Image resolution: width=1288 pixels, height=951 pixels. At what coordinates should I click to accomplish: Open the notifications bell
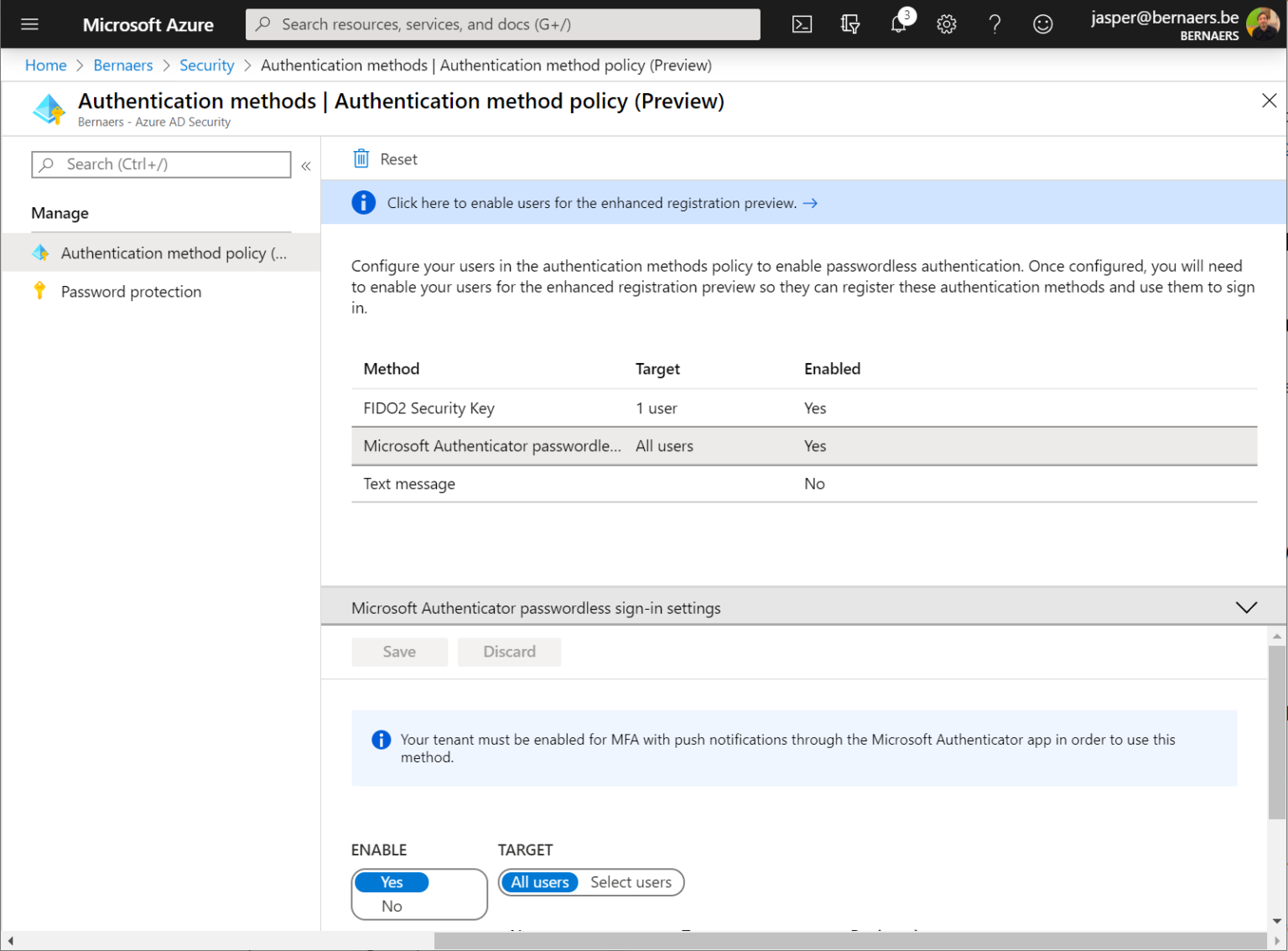898,24
